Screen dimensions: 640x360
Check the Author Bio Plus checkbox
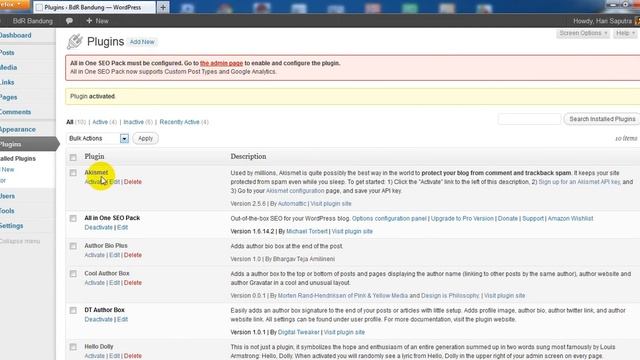pos(73,246)
